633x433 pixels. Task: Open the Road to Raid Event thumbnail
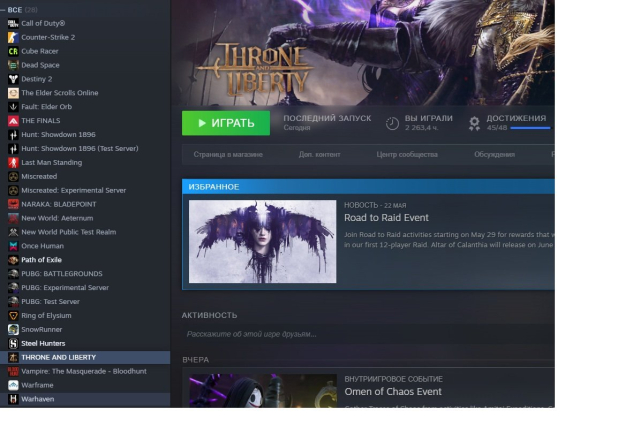coord(262,241)
